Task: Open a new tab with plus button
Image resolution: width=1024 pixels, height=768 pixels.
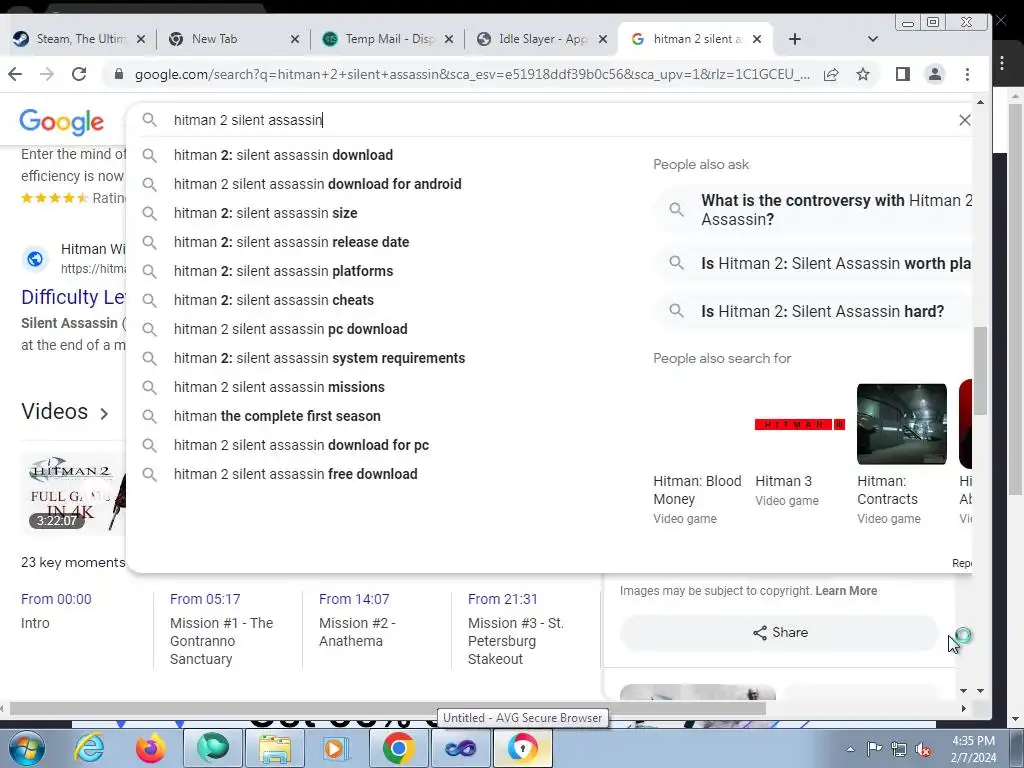Action: (794, 39)
